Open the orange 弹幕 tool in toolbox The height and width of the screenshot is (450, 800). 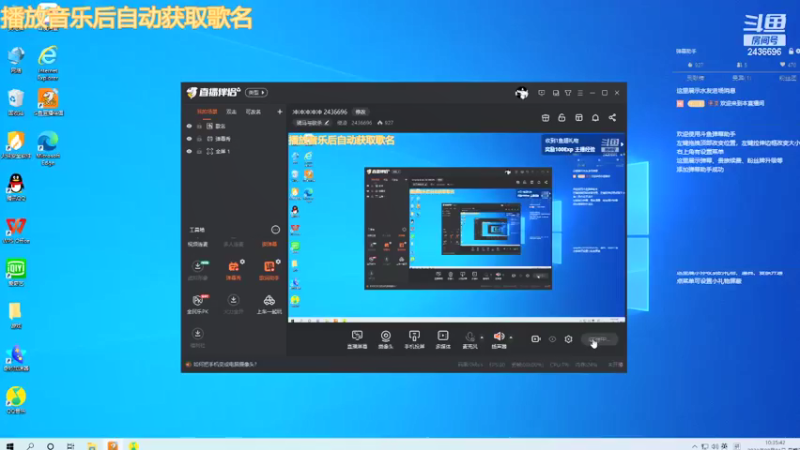pyautogui.click(x=234, y=270)
